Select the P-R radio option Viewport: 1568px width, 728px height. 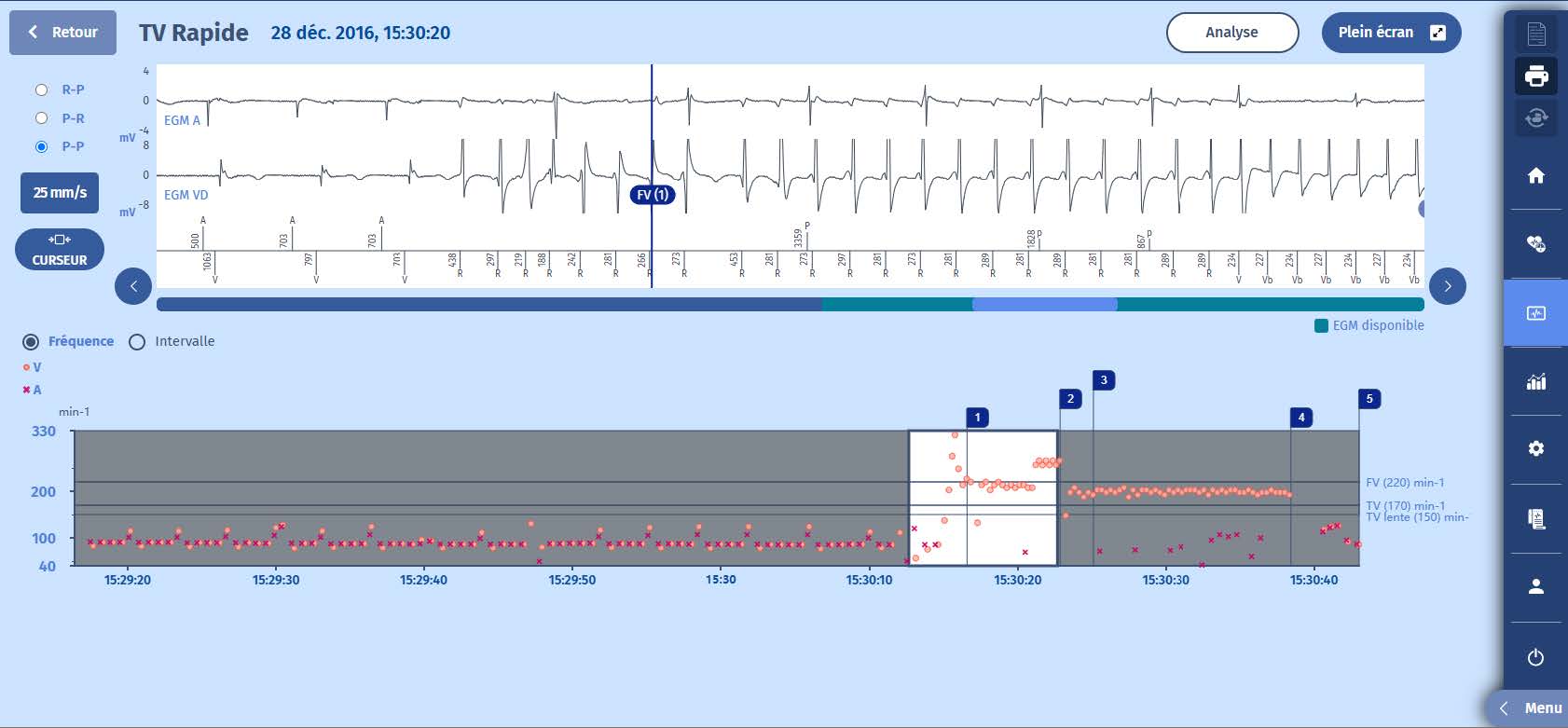click(41, 118)
